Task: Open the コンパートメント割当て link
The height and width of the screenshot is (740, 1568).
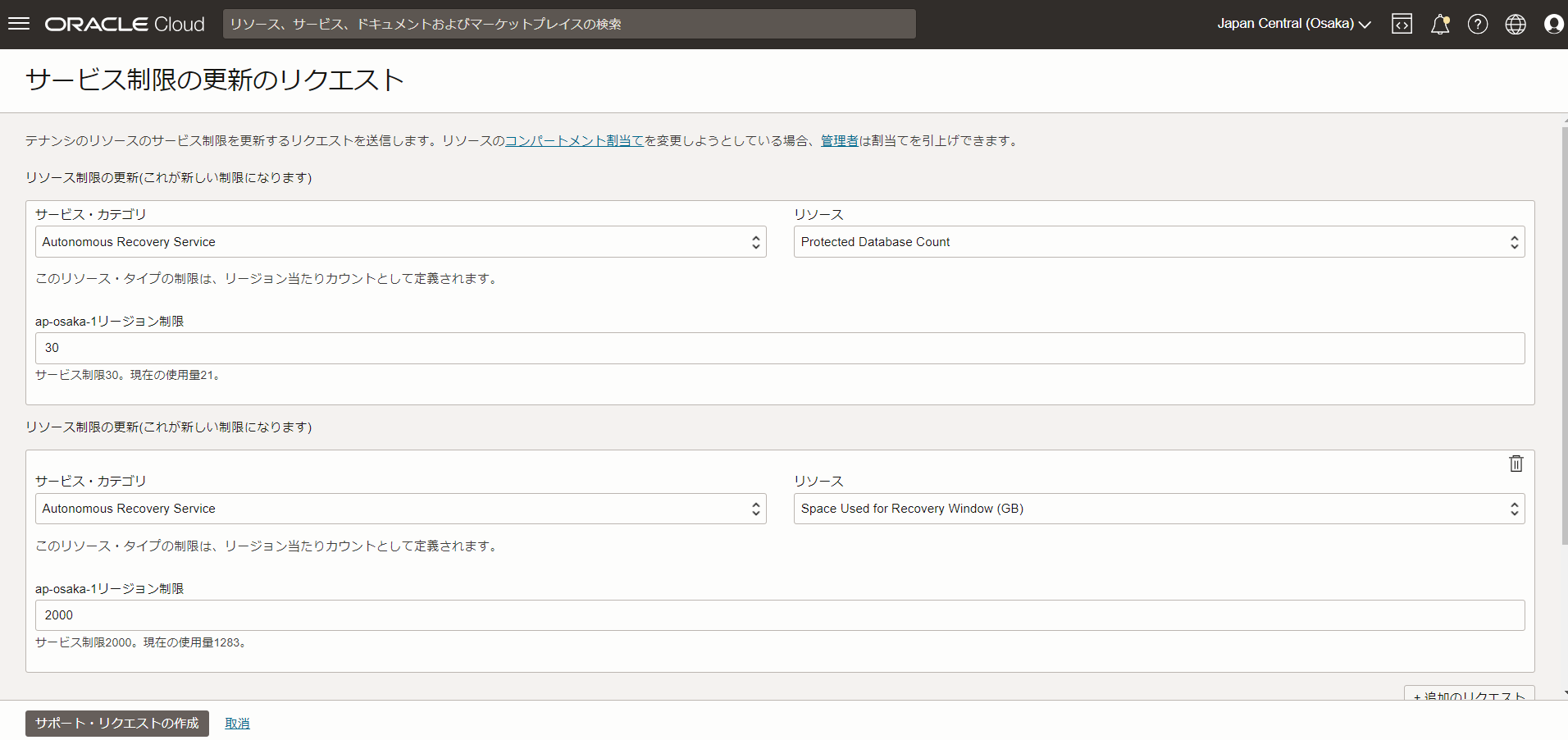Action: [x=574, y=141]
